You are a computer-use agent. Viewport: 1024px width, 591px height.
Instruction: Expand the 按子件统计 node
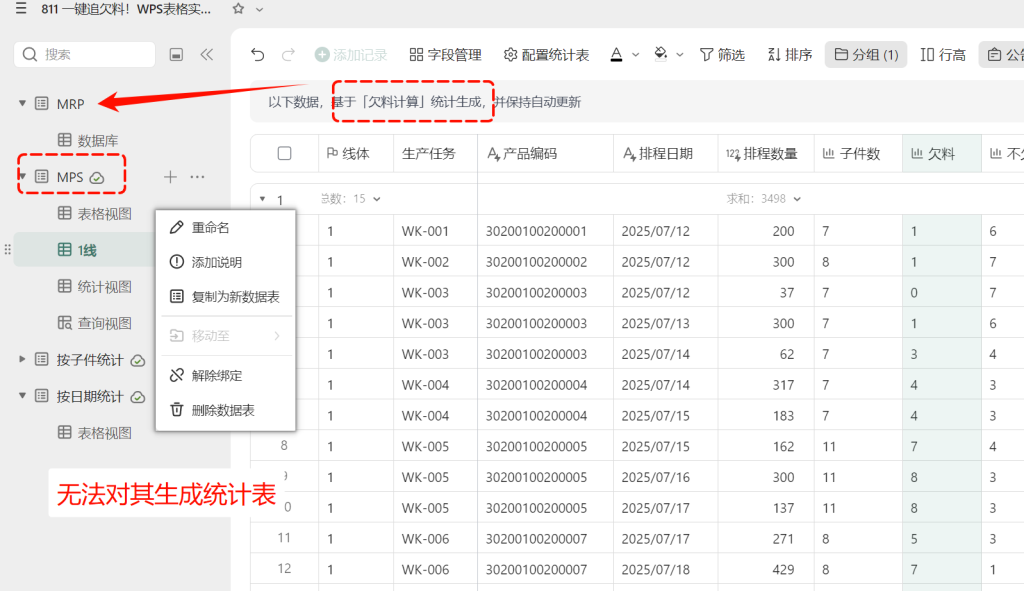(22, 359)
